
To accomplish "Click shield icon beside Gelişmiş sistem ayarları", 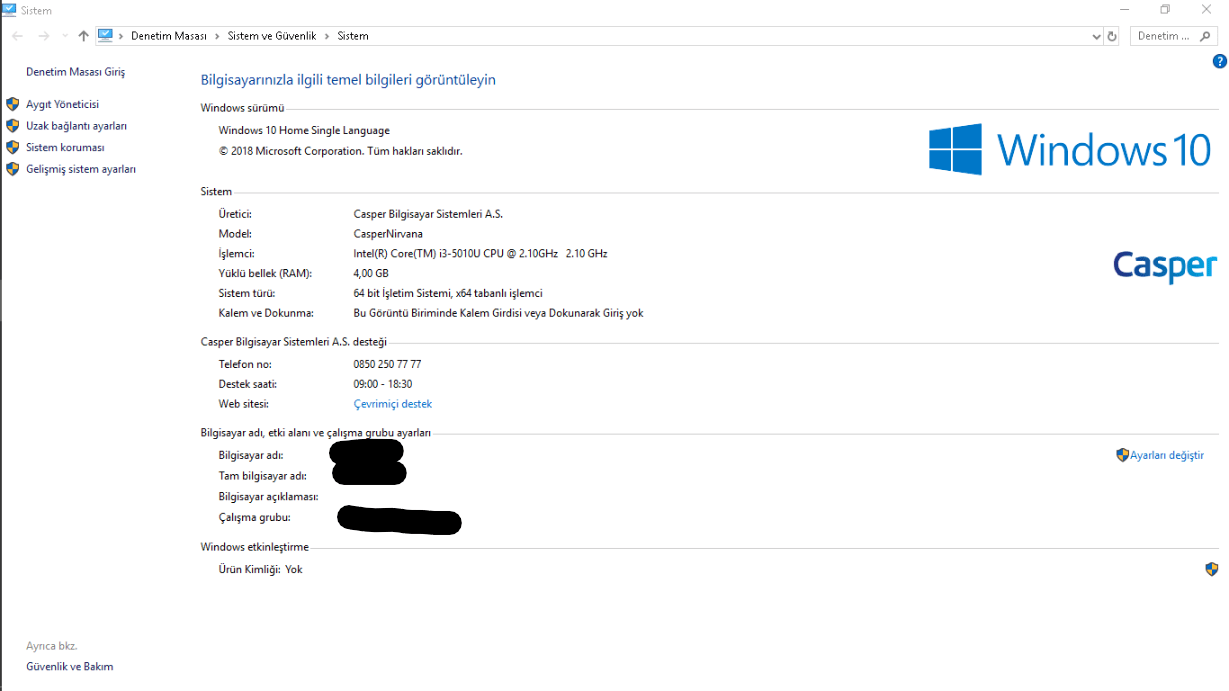I will [13, 169].
